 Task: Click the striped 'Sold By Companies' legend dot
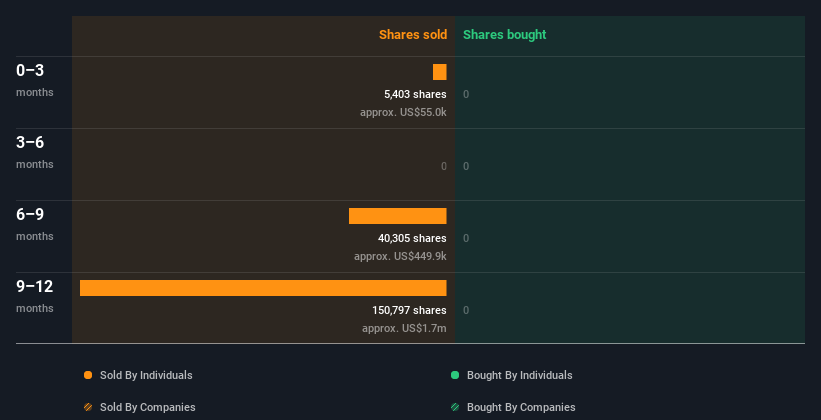click(x=88, y=407)
